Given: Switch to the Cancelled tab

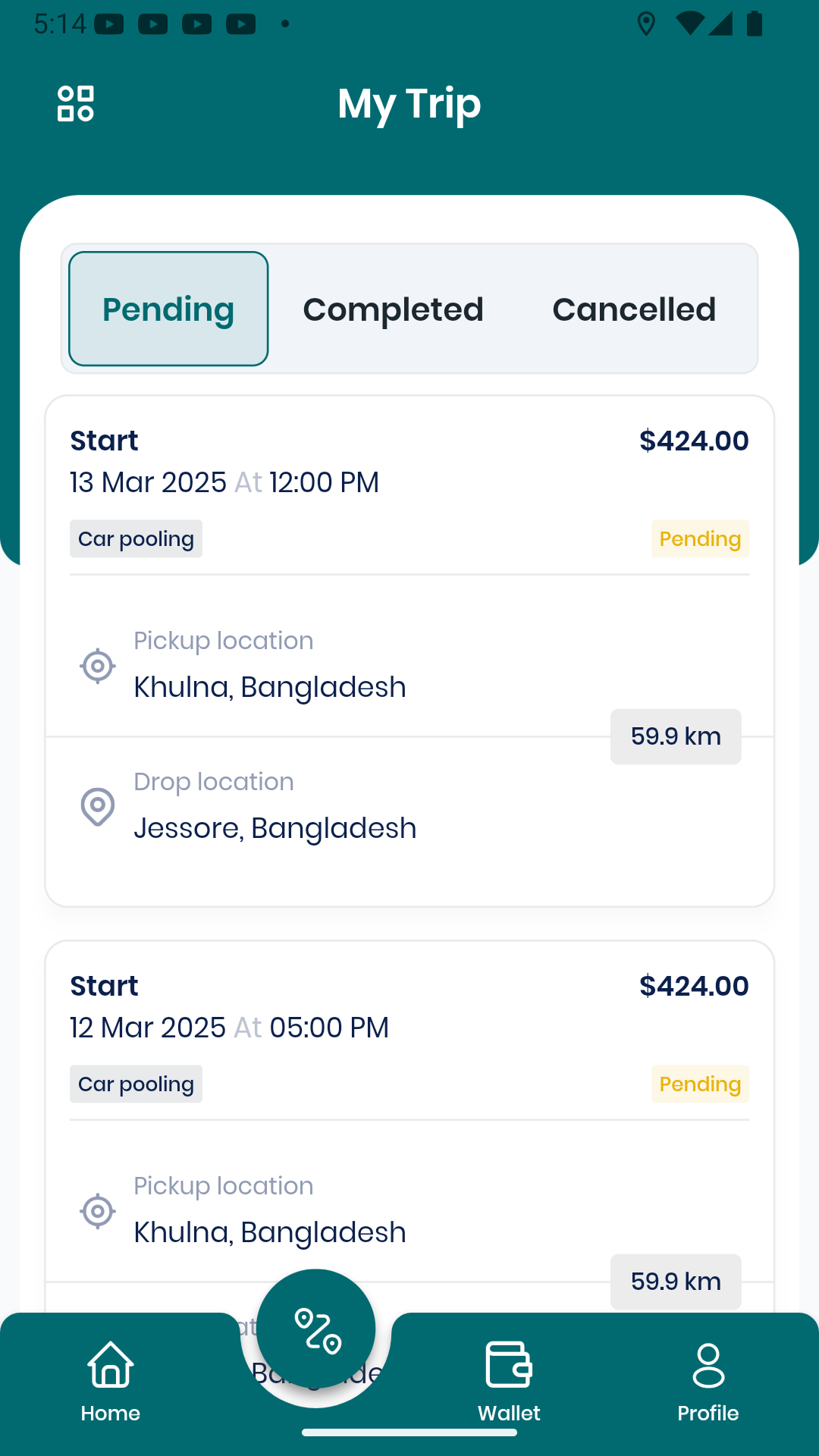Looking at the screenshot, I should [x=634, y=309].
